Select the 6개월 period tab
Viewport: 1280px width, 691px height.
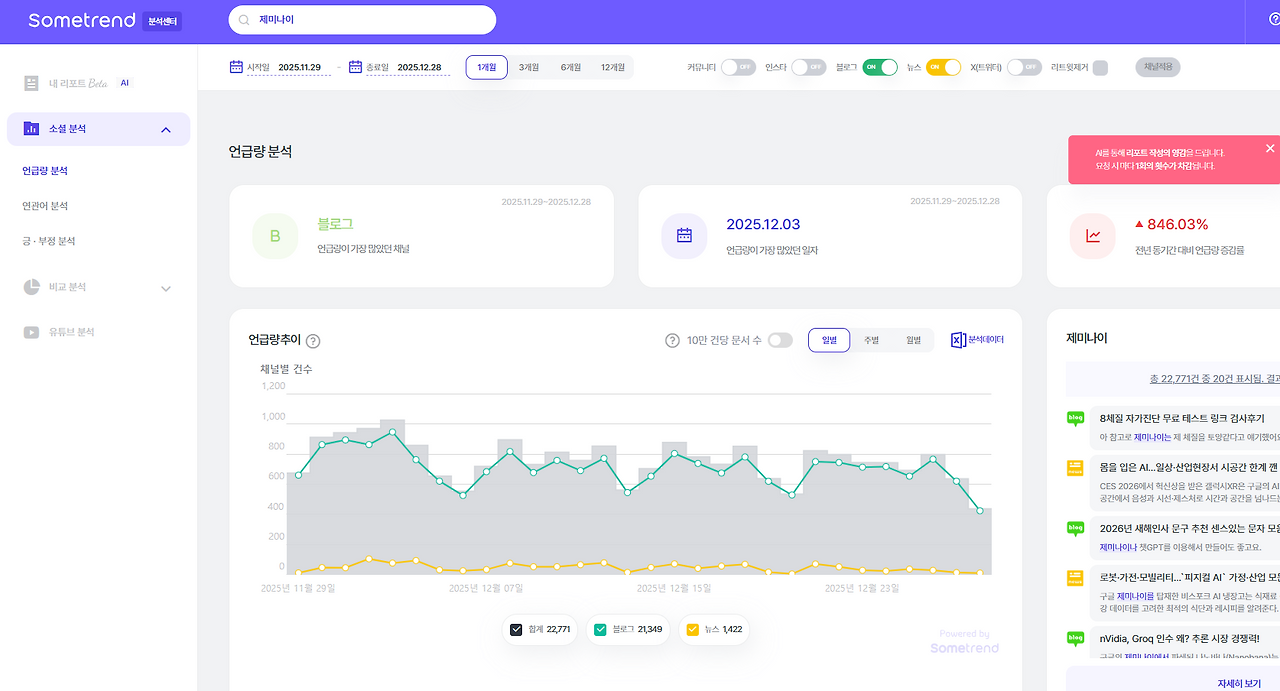(x=571, y=67)
